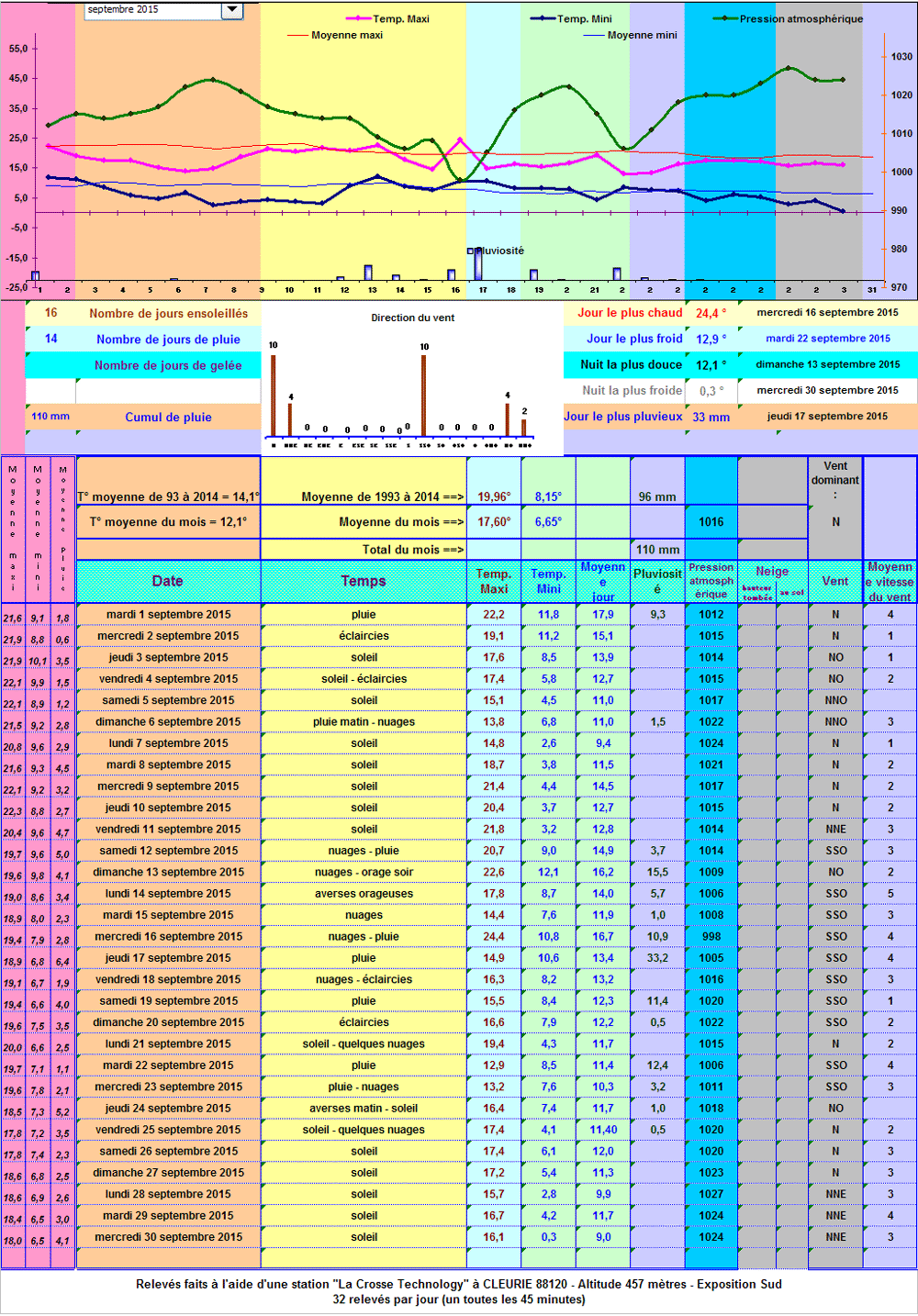Click 'nuages - orage soir' weather cell

tap(364, 872)
